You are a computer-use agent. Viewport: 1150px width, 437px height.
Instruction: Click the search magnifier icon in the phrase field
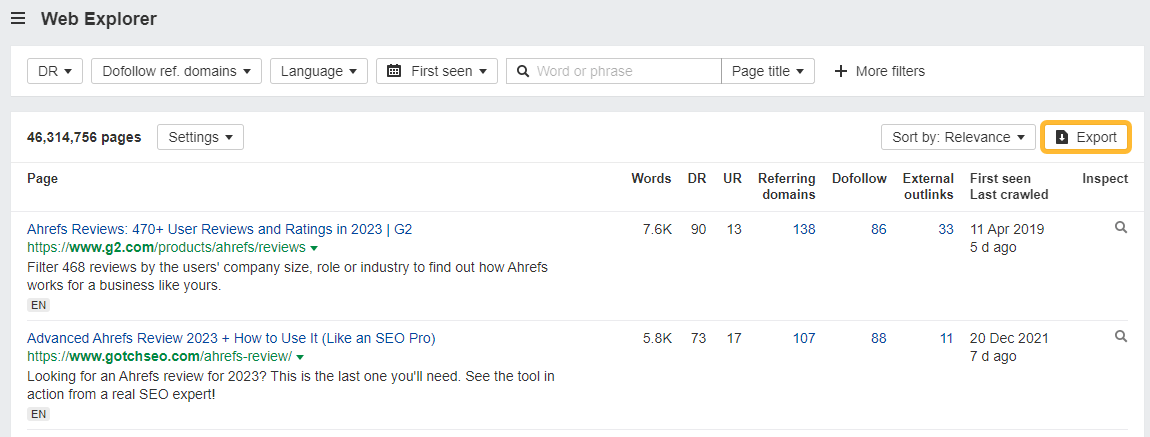522,71
